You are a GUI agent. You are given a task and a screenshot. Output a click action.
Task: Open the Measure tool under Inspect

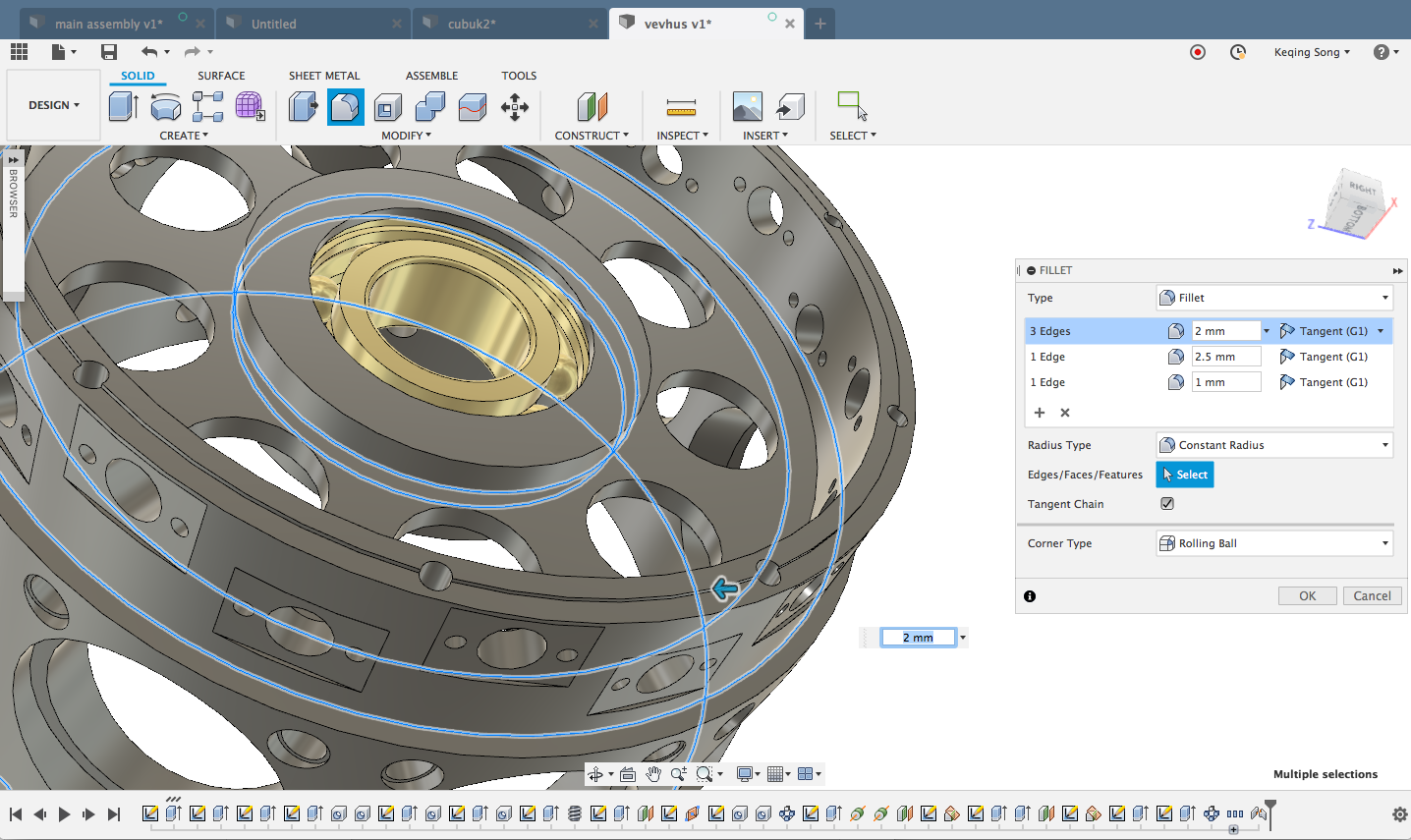coord(681,106)
